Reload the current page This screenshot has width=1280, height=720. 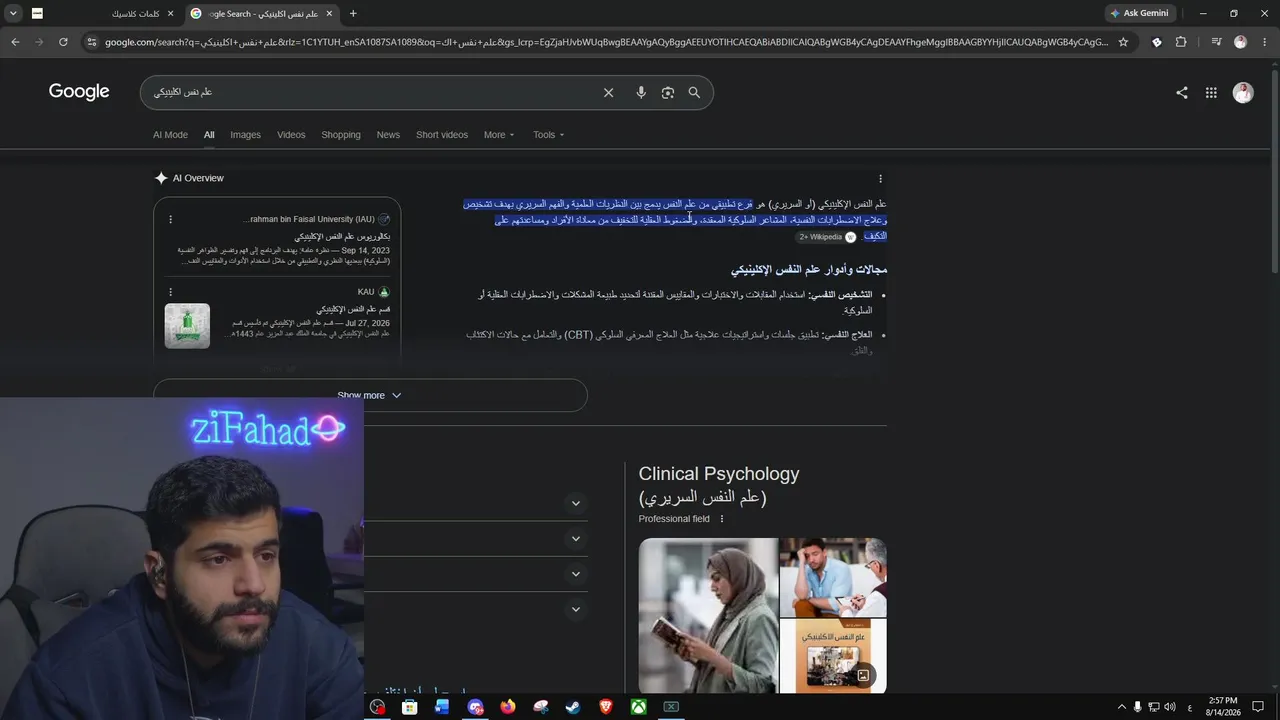[x=63, y=42]
